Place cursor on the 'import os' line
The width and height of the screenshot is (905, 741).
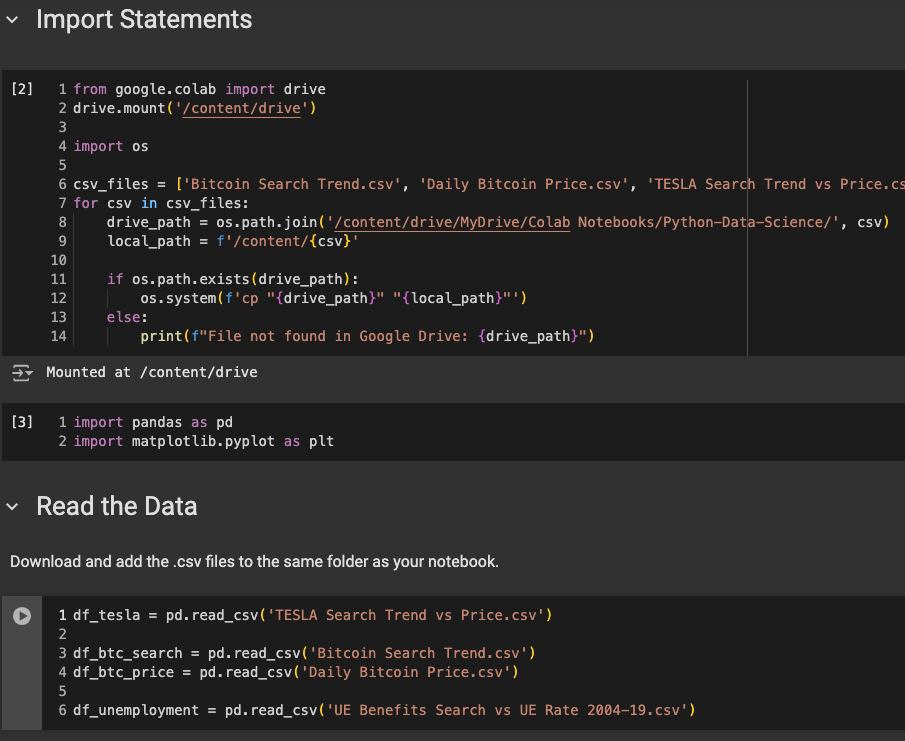point(110,146)
